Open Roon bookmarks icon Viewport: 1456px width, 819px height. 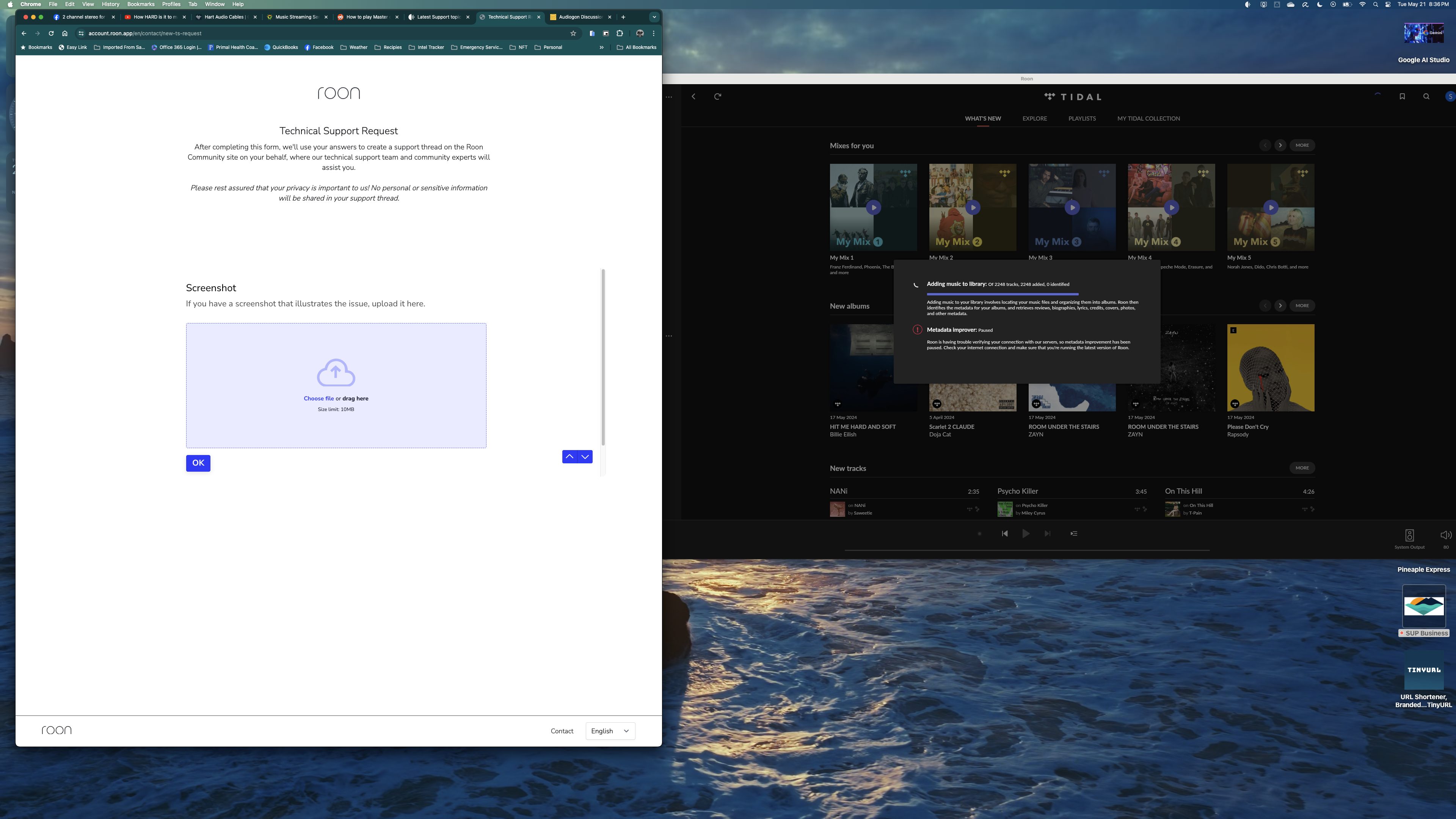1402,97
